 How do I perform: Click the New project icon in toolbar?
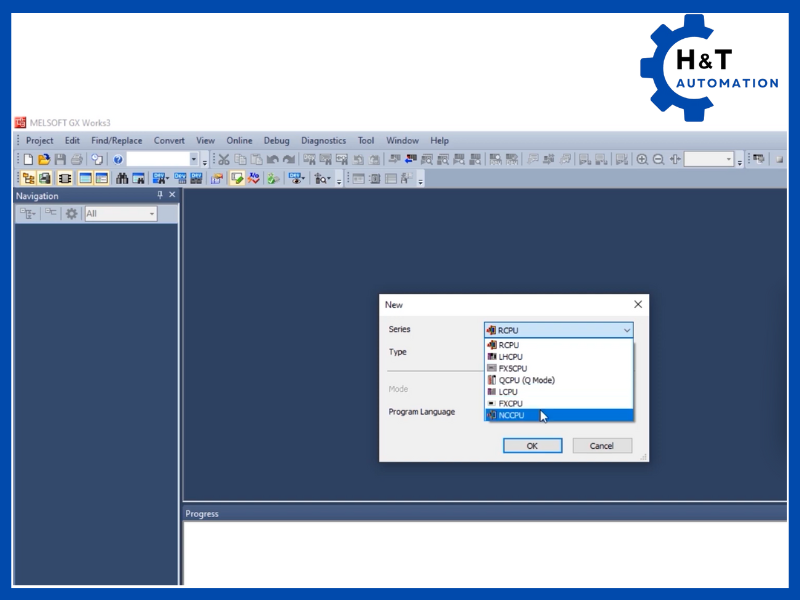point(28,159)
